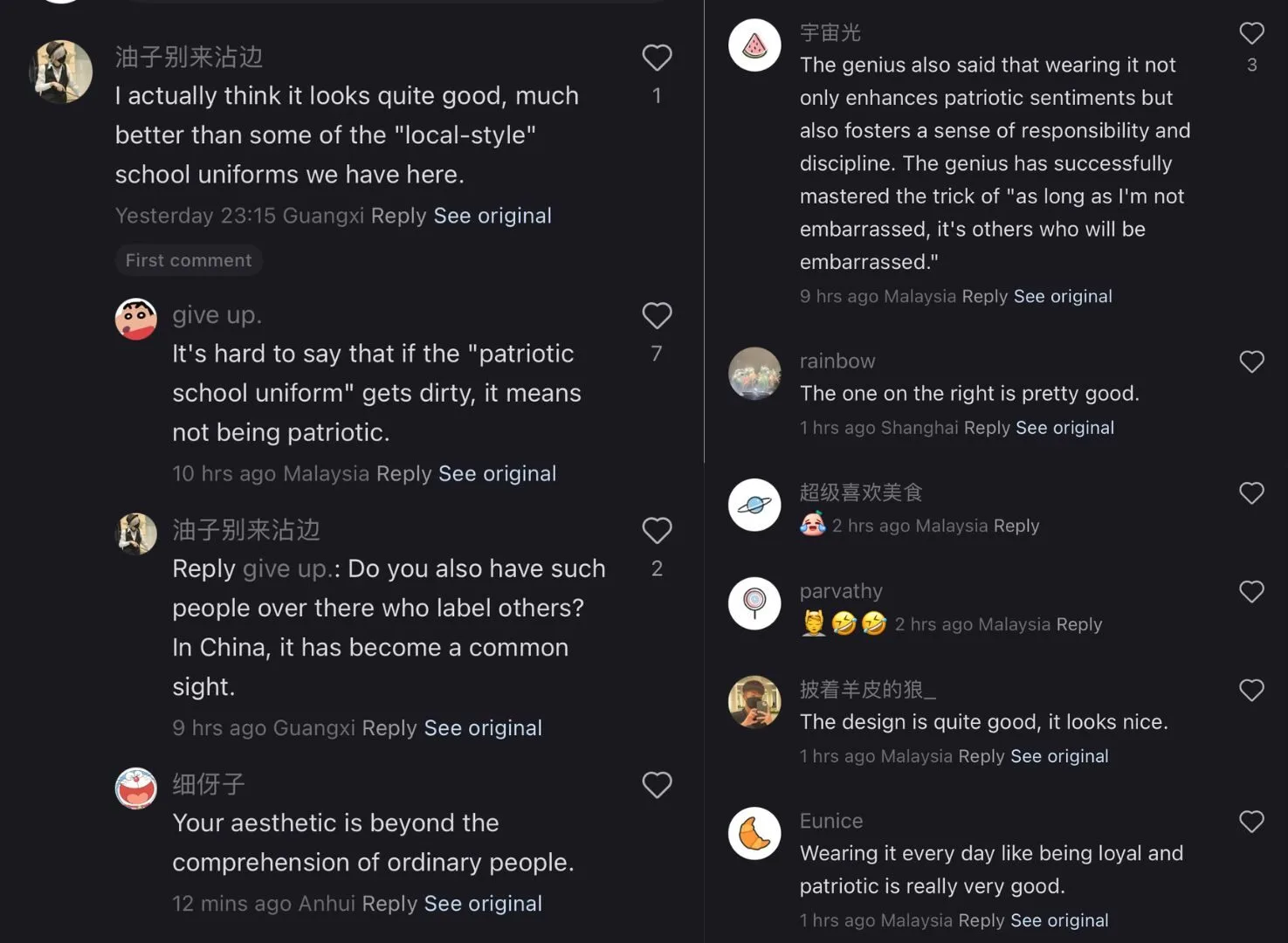This screenshot has width=1288, height=943.
Task: Open username 'give up.' profile
Action: point(217,314)
